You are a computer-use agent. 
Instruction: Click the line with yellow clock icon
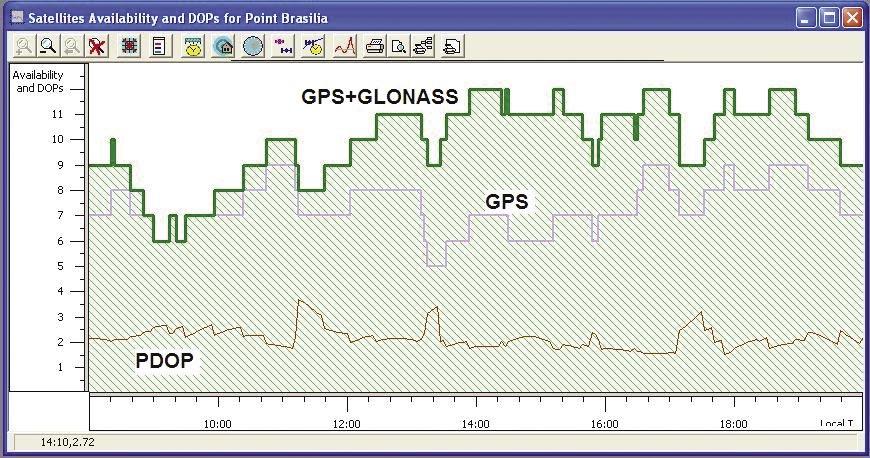click(313, 46)
